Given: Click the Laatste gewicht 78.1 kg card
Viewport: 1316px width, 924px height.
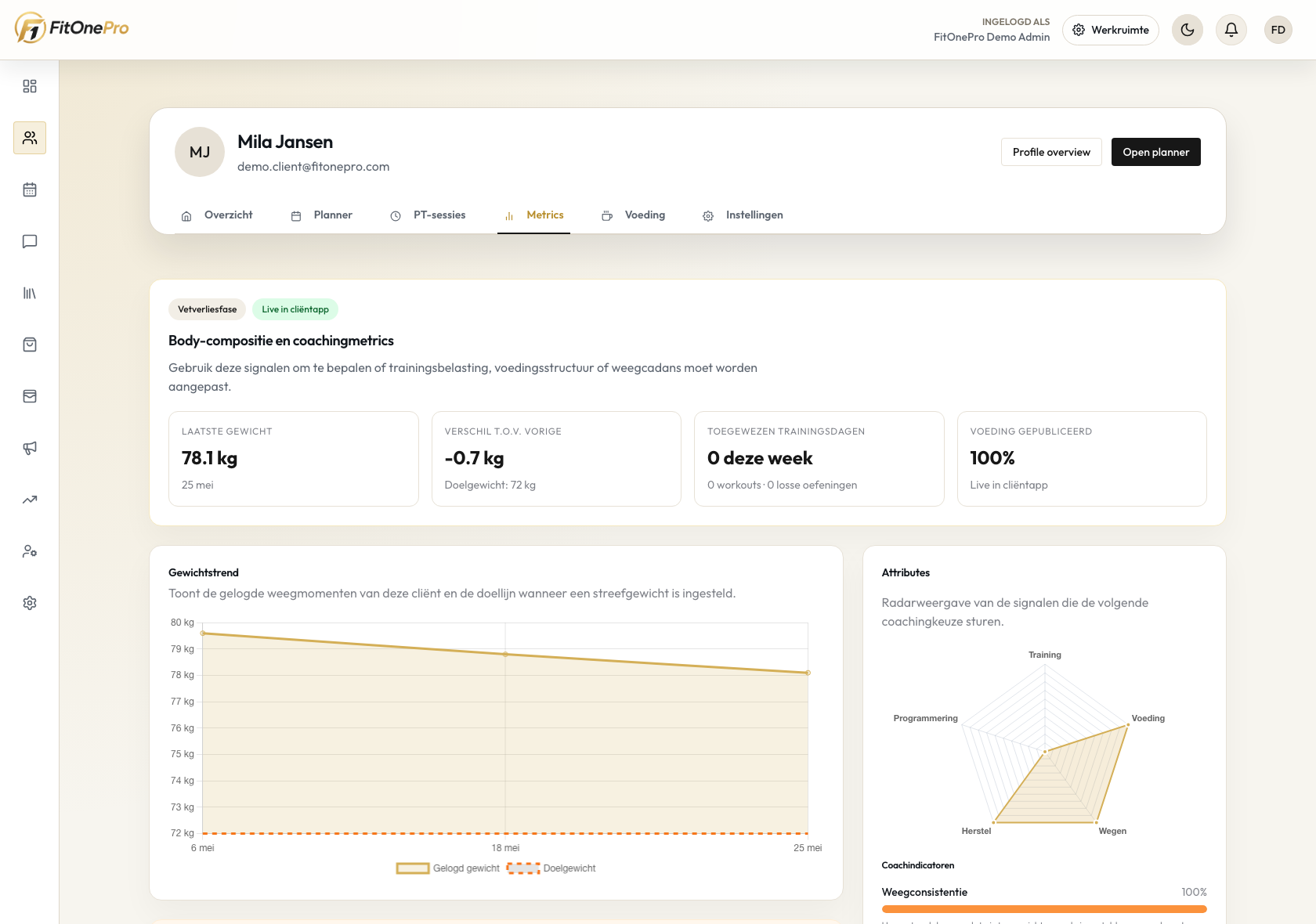Looking at the screenshot, I should click(294, 459).
